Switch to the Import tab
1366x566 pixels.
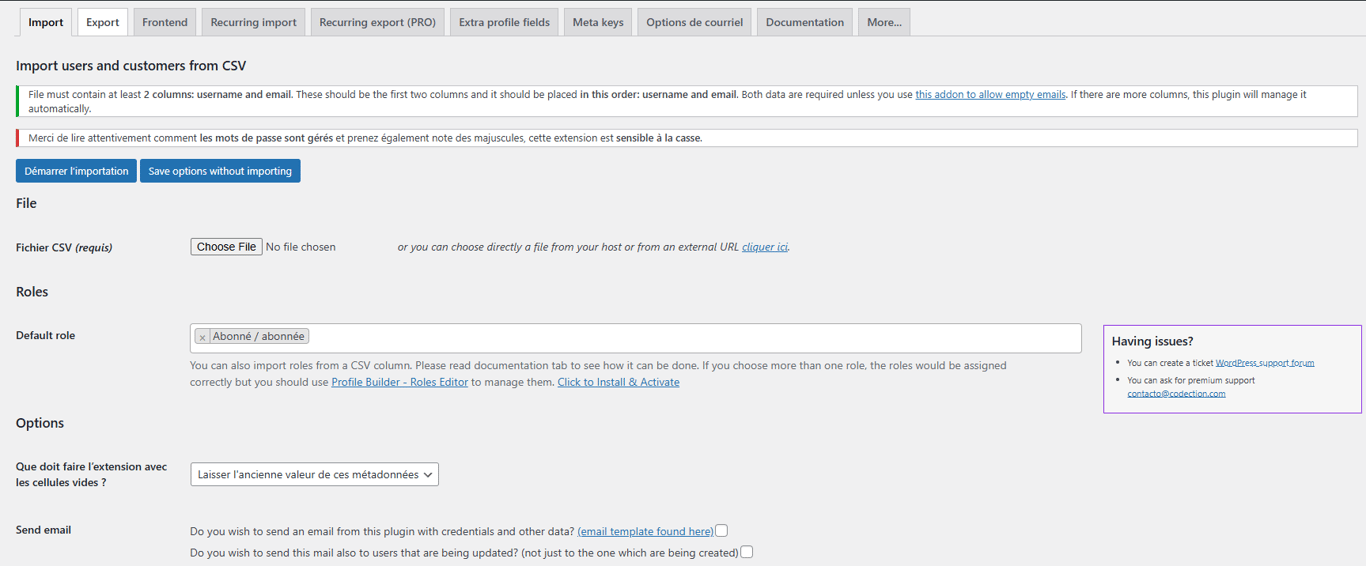(x=46, y=22)
